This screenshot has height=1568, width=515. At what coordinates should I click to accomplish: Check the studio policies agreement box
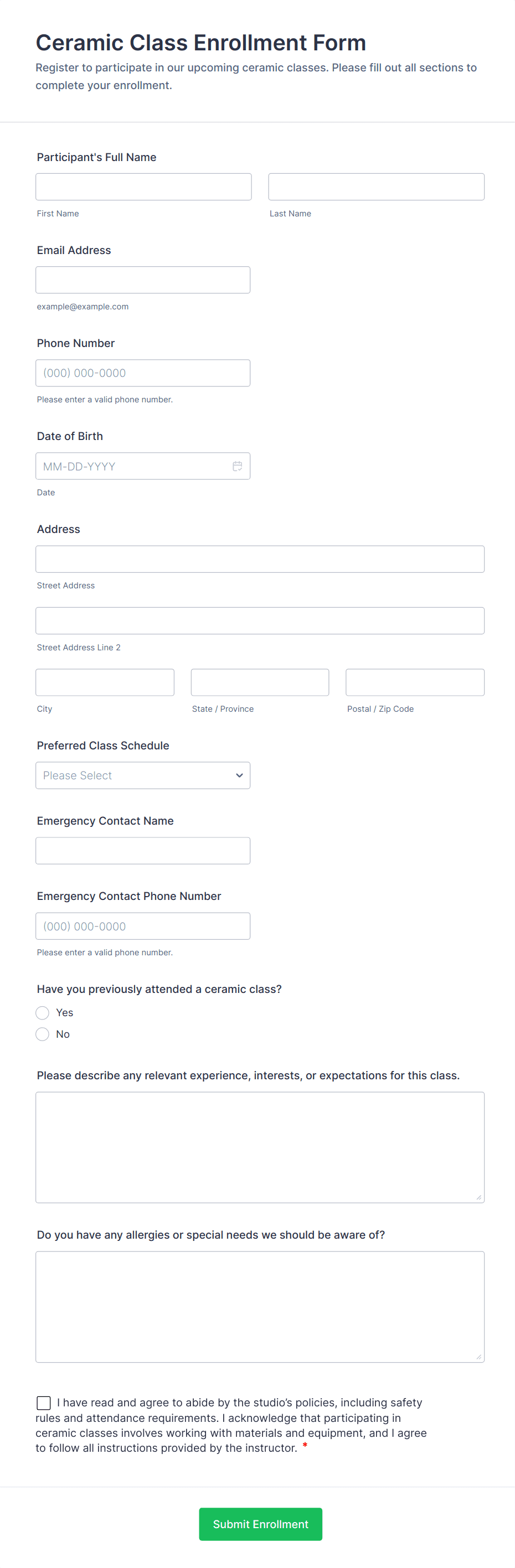(x=44, y=1403)
